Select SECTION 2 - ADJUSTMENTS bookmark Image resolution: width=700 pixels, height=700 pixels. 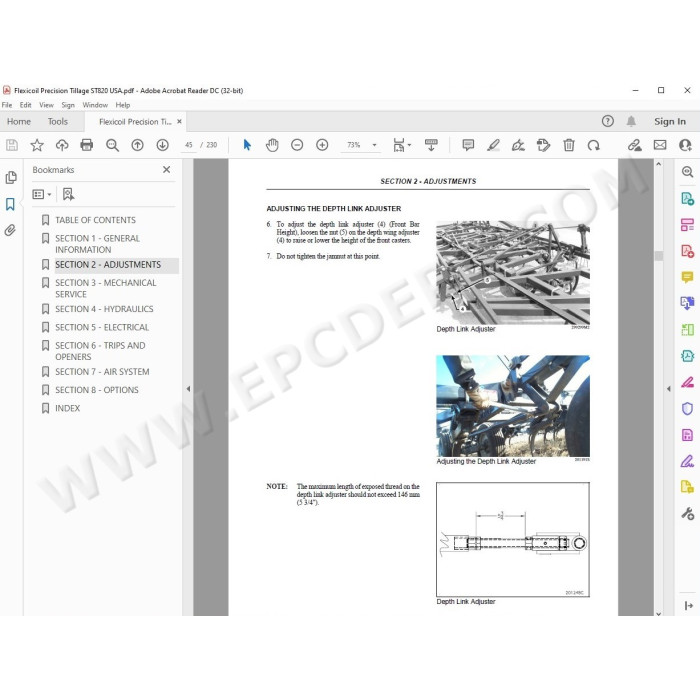coord(108,265)
